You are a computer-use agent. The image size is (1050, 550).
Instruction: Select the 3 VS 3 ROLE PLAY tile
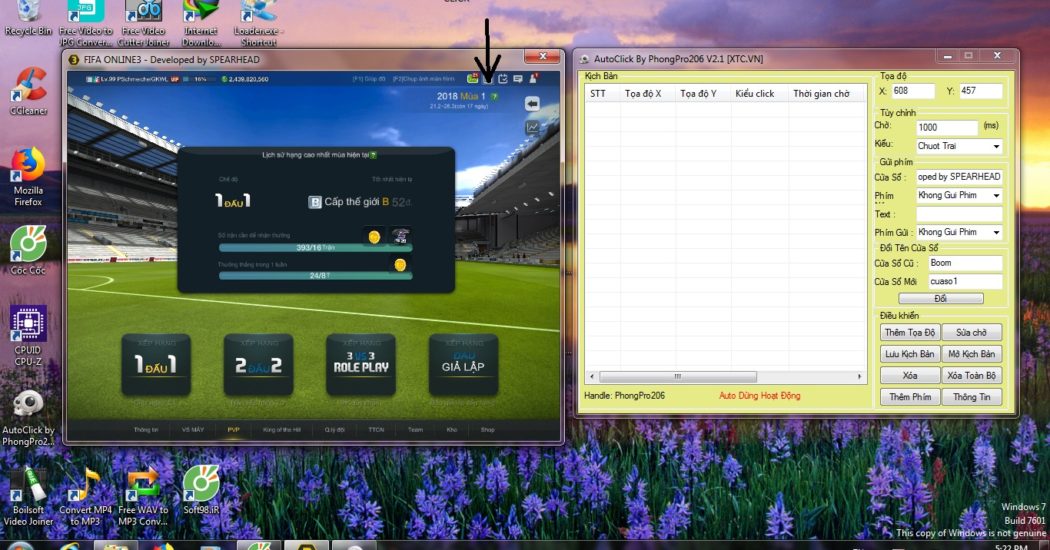[360, 364]
